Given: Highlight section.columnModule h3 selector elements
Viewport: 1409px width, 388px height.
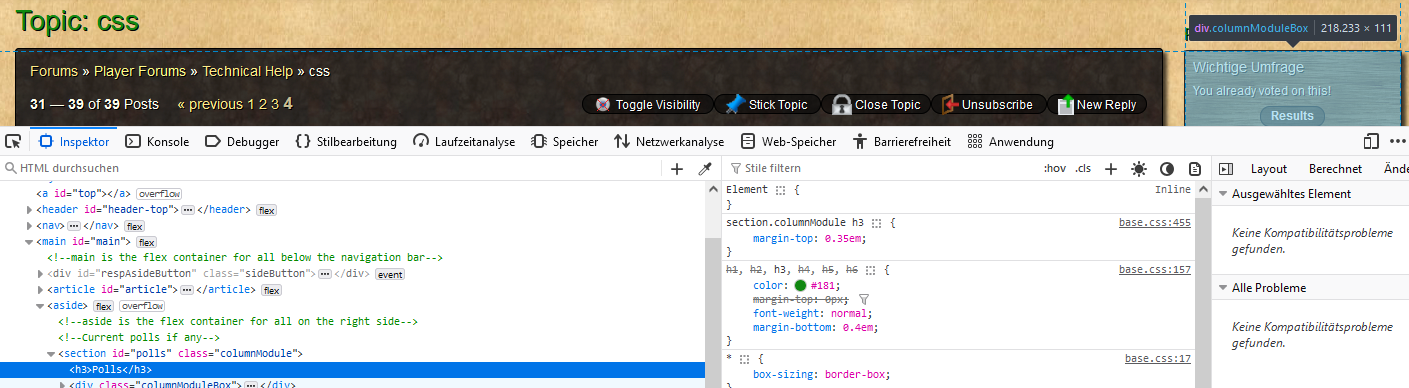Looking at the screenshot, I should [x=876, y=224].
